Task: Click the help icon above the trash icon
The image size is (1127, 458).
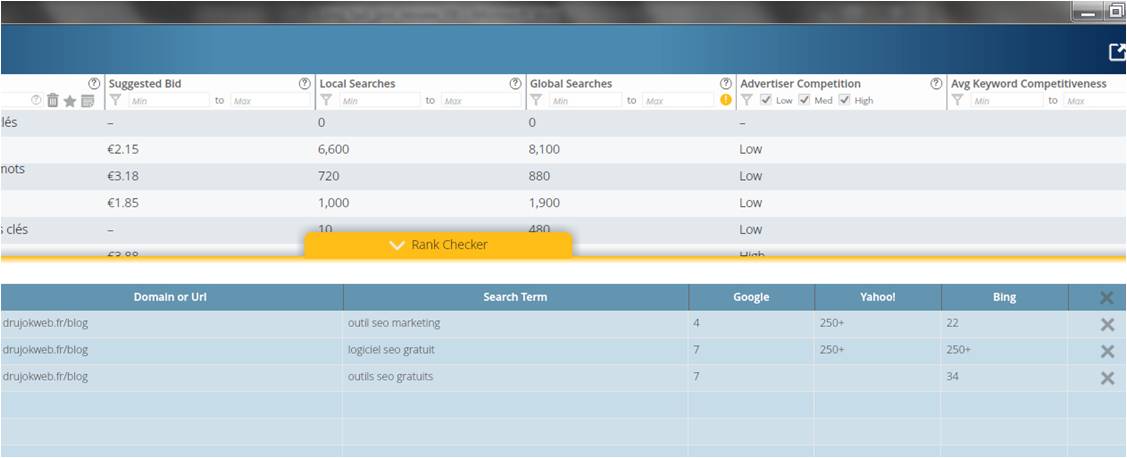Action: [x=93, y=83]
